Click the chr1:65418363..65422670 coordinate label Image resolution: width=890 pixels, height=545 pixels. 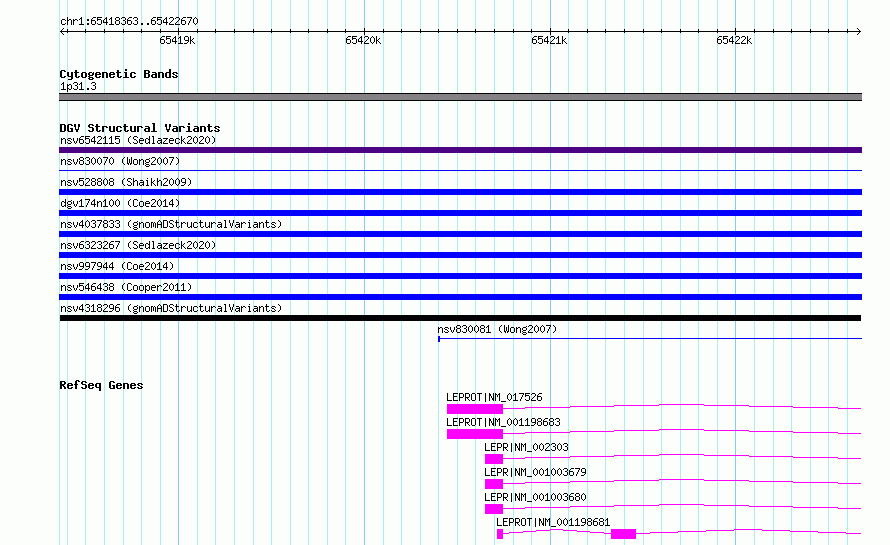point(129,21)
